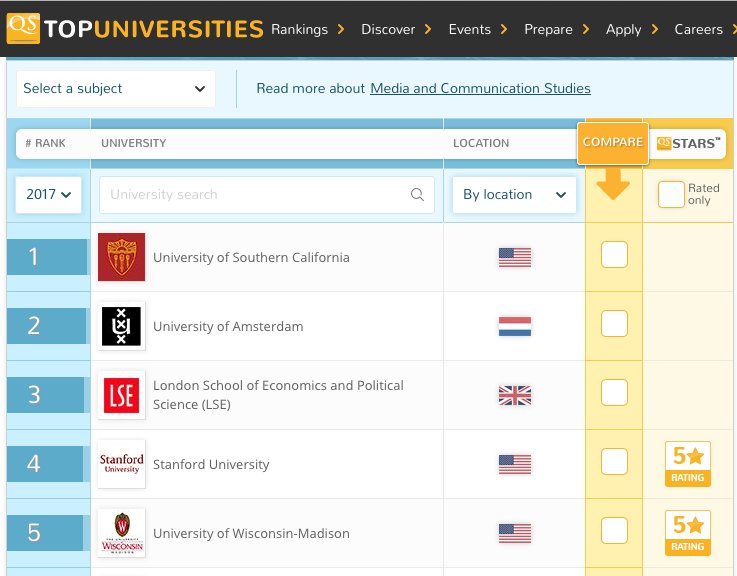Click rank number 3 cell
737x576 pixels.
(47, 395)
